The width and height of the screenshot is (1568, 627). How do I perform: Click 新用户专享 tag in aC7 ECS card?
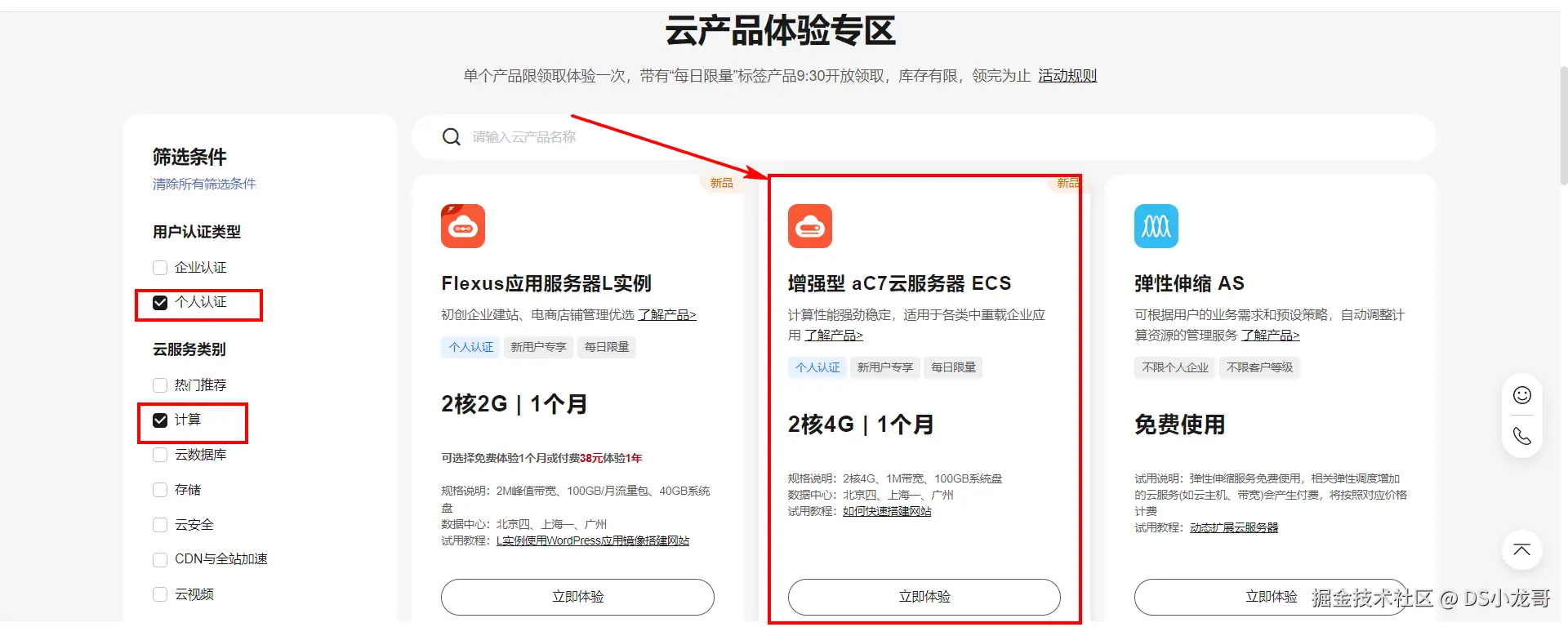point(885,367)
